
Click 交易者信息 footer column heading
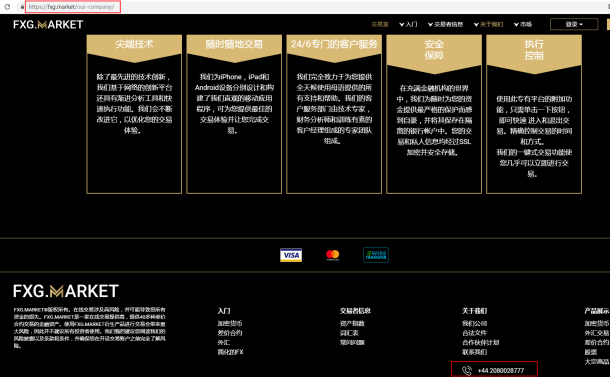[x=355, y=311]
